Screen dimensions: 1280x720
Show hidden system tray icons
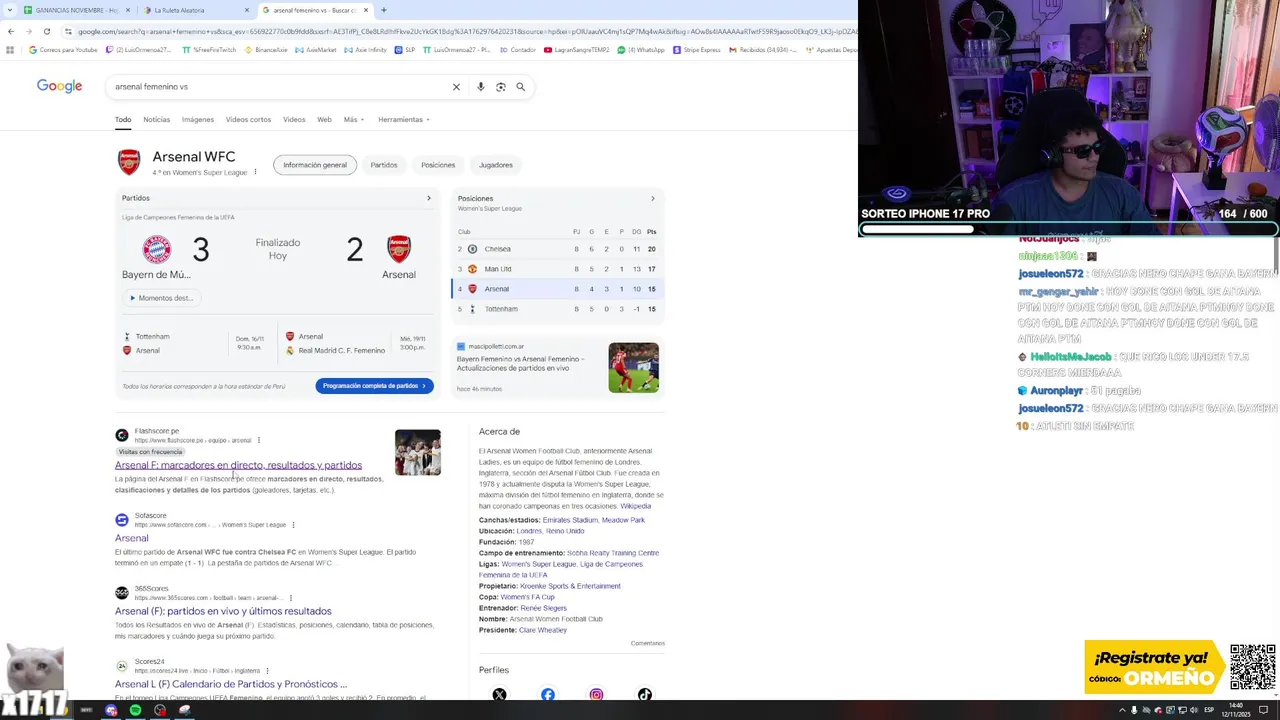(1121, 710)
